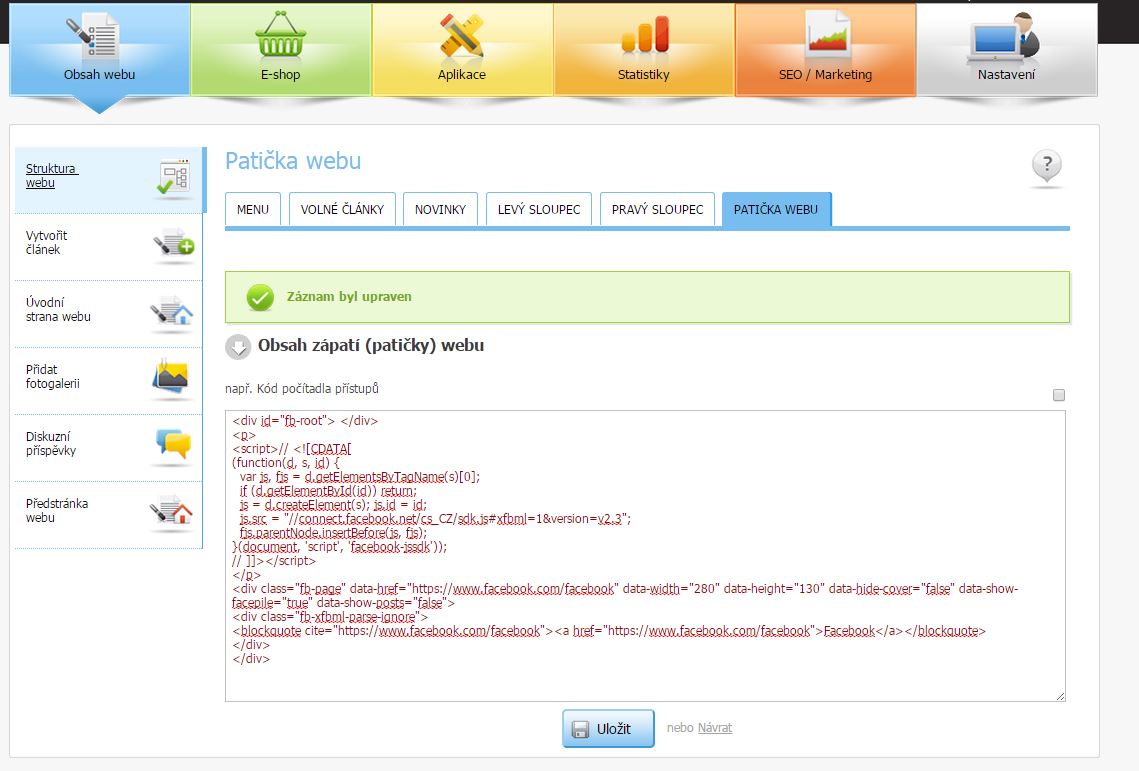
Task: Click the Obsah zápatí (patičky) webu heading
Action: (371, 346)
